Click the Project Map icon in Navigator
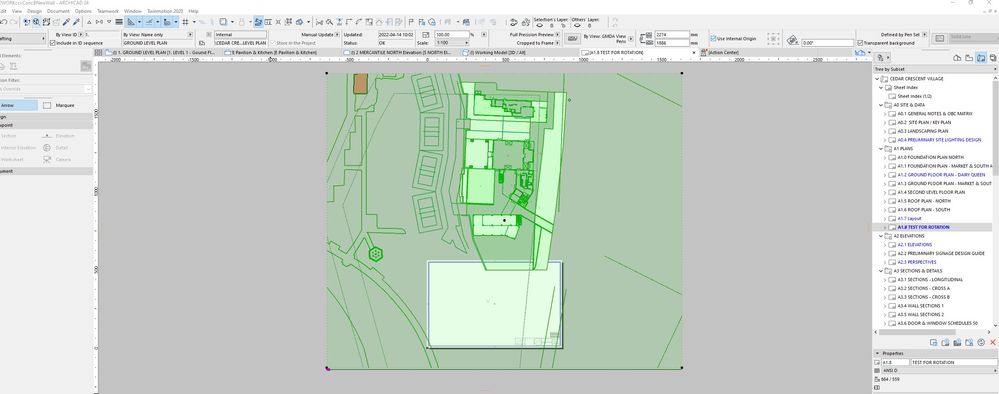The image size is (999, 394). (x=957, y=58)
